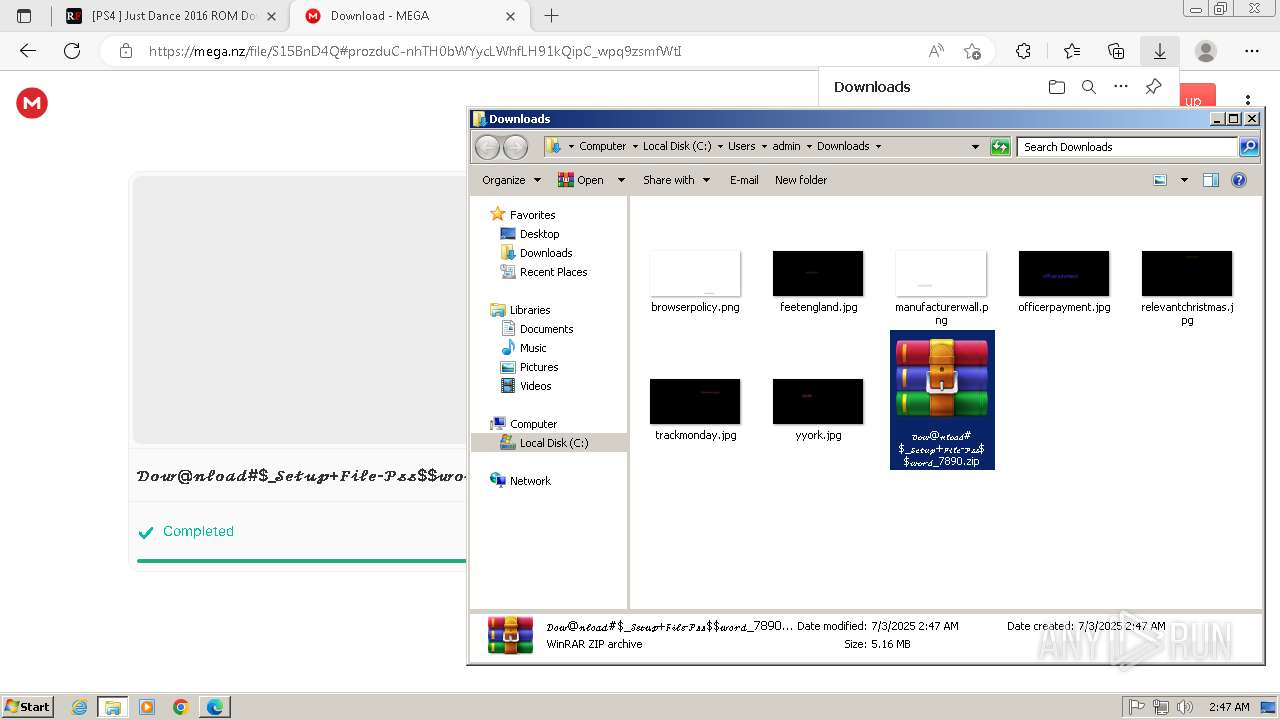
Task: Select Documents library
Action: point(546,329)
